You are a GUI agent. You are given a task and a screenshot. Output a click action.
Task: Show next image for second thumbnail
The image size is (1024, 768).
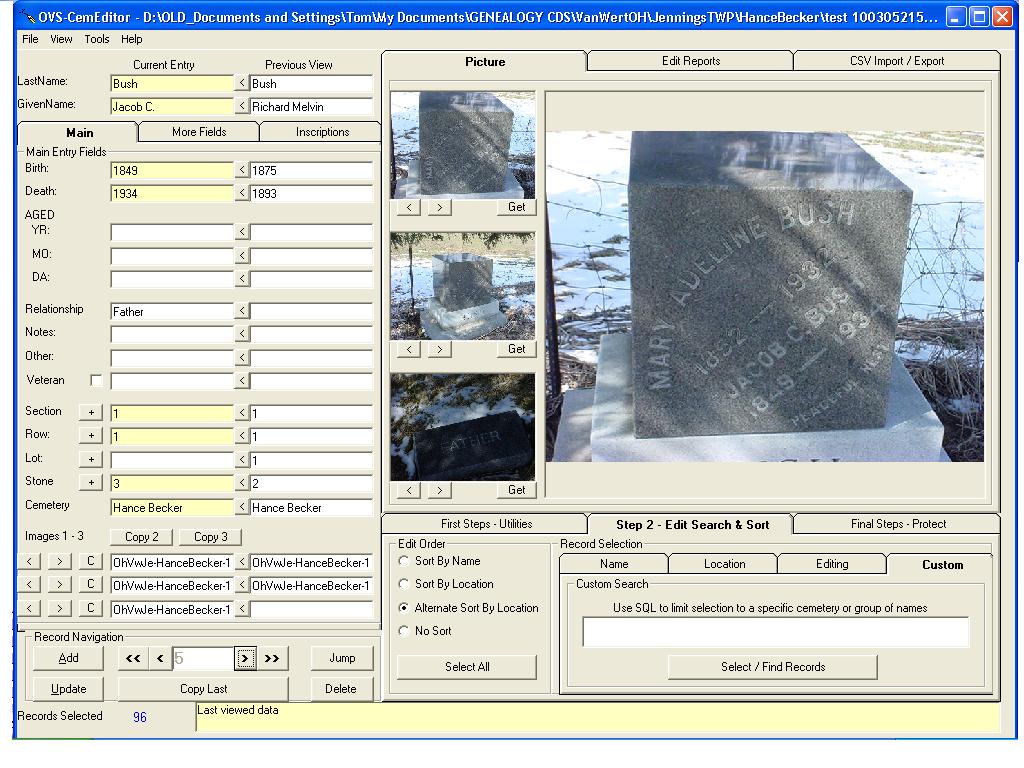440,349
